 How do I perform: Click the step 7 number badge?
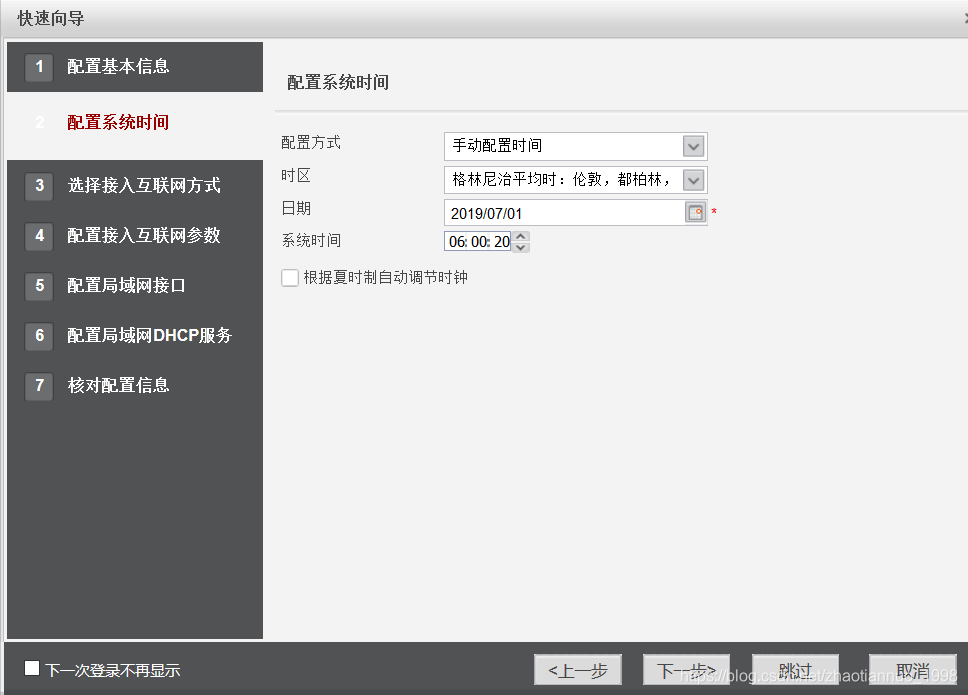click(40, 385)
